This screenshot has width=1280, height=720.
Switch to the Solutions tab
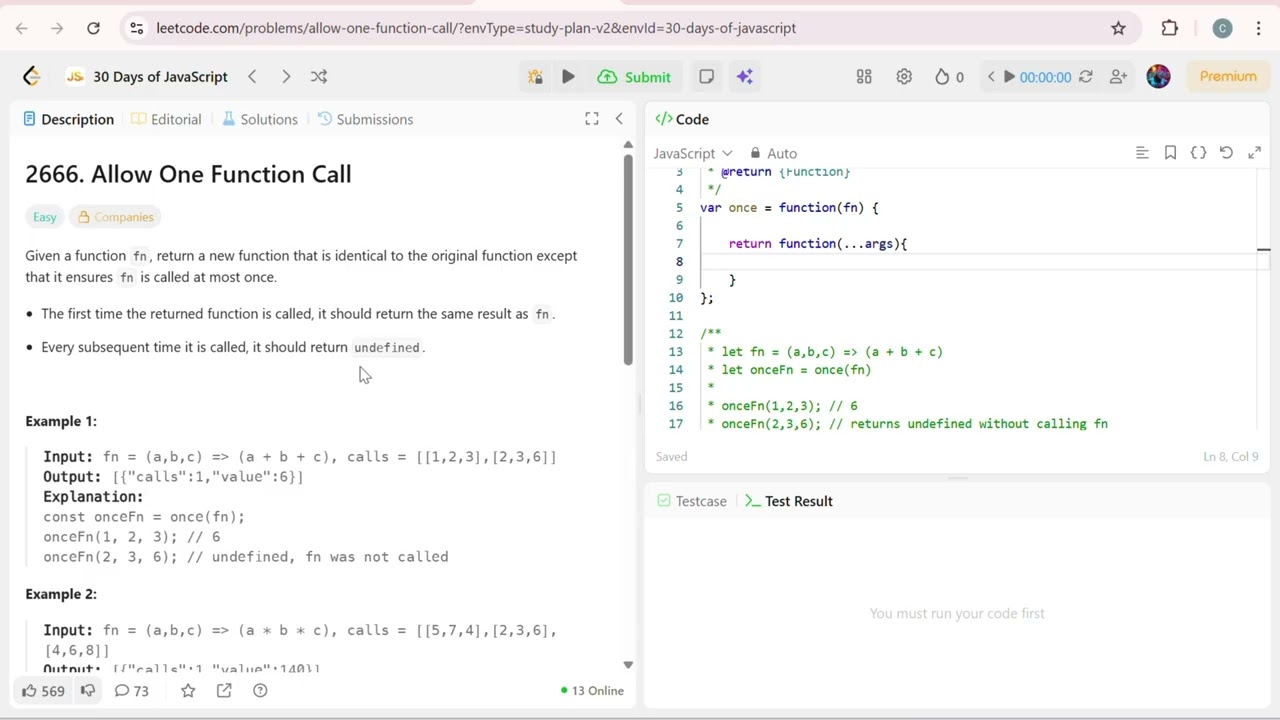tap(259, 119)
